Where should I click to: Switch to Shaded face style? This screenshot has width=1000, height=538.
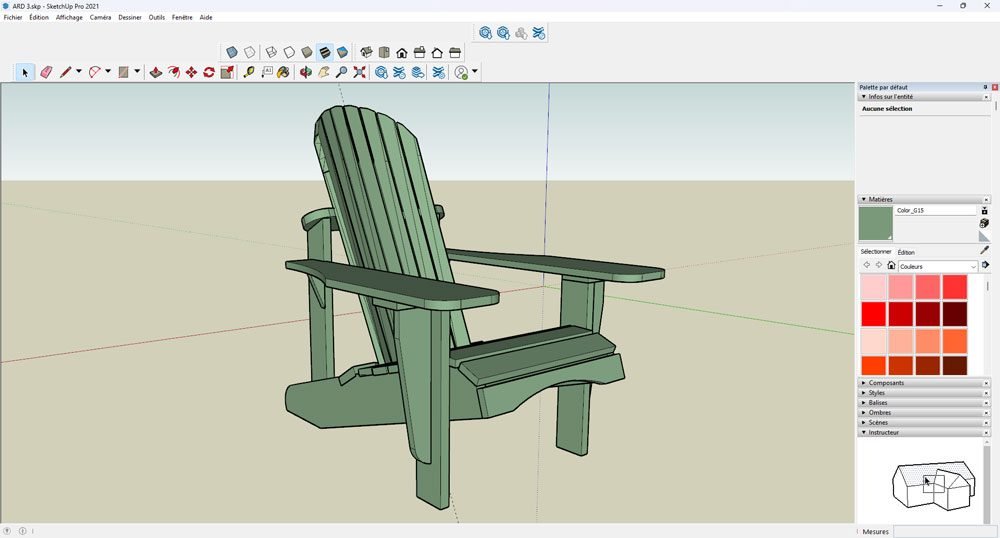pyautogui.click(x=307, y=52)
